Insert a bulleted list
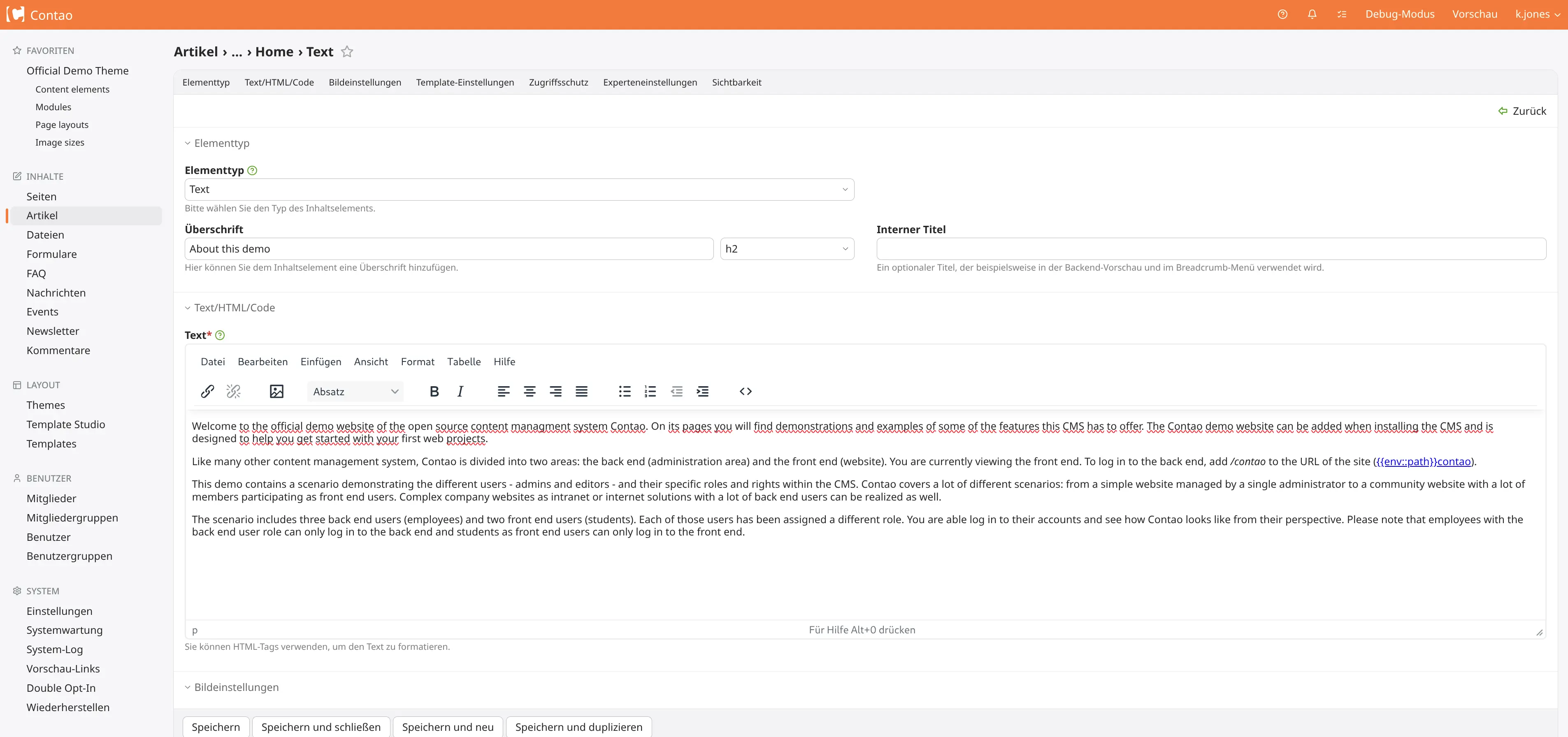The width and height of the screenshot is (1568, 737). [625, 391]
